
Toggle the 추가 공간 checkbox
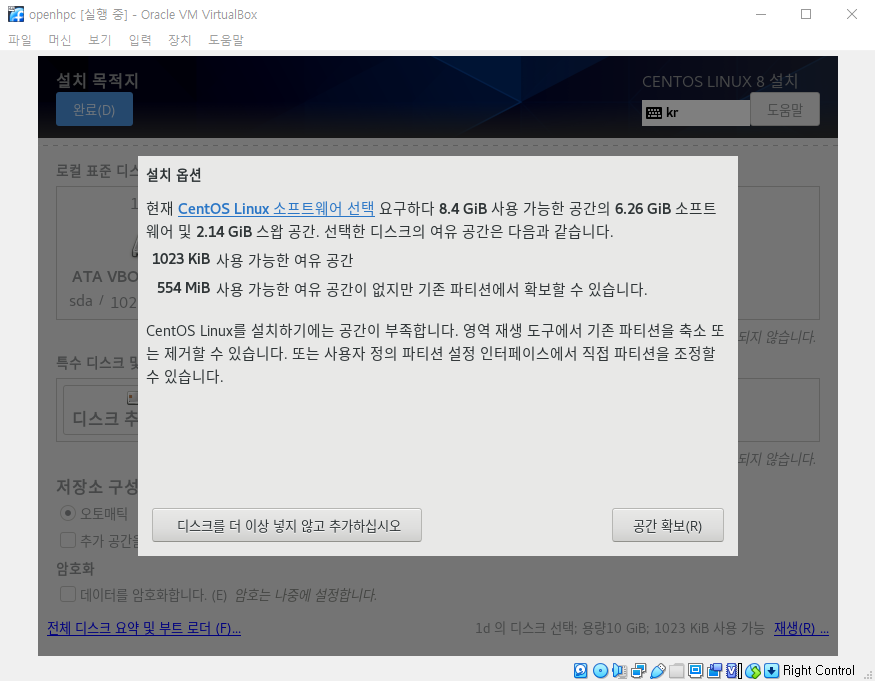tap(68, 540)
